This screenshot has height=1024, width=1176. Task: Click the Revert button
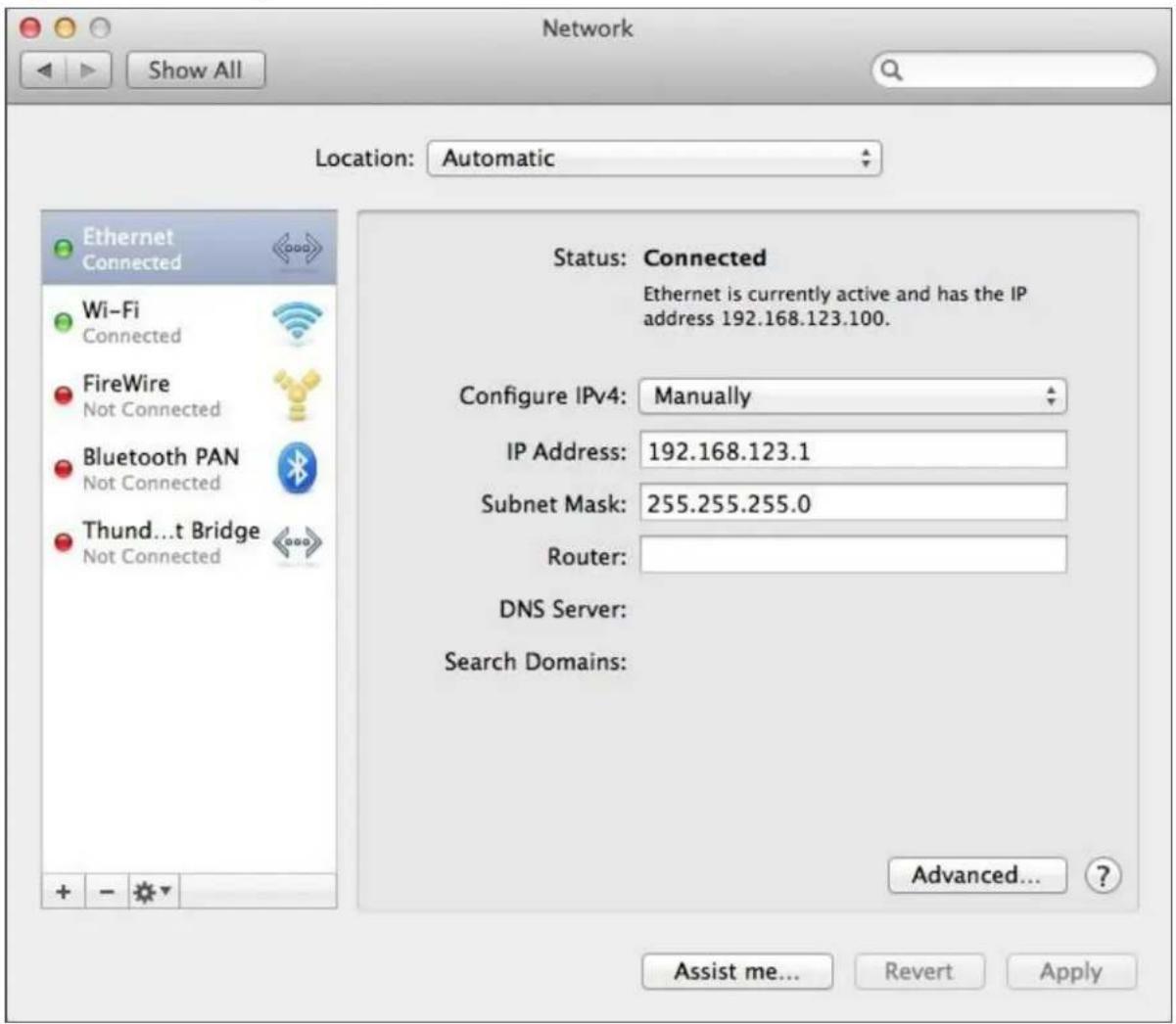[919, 972]
